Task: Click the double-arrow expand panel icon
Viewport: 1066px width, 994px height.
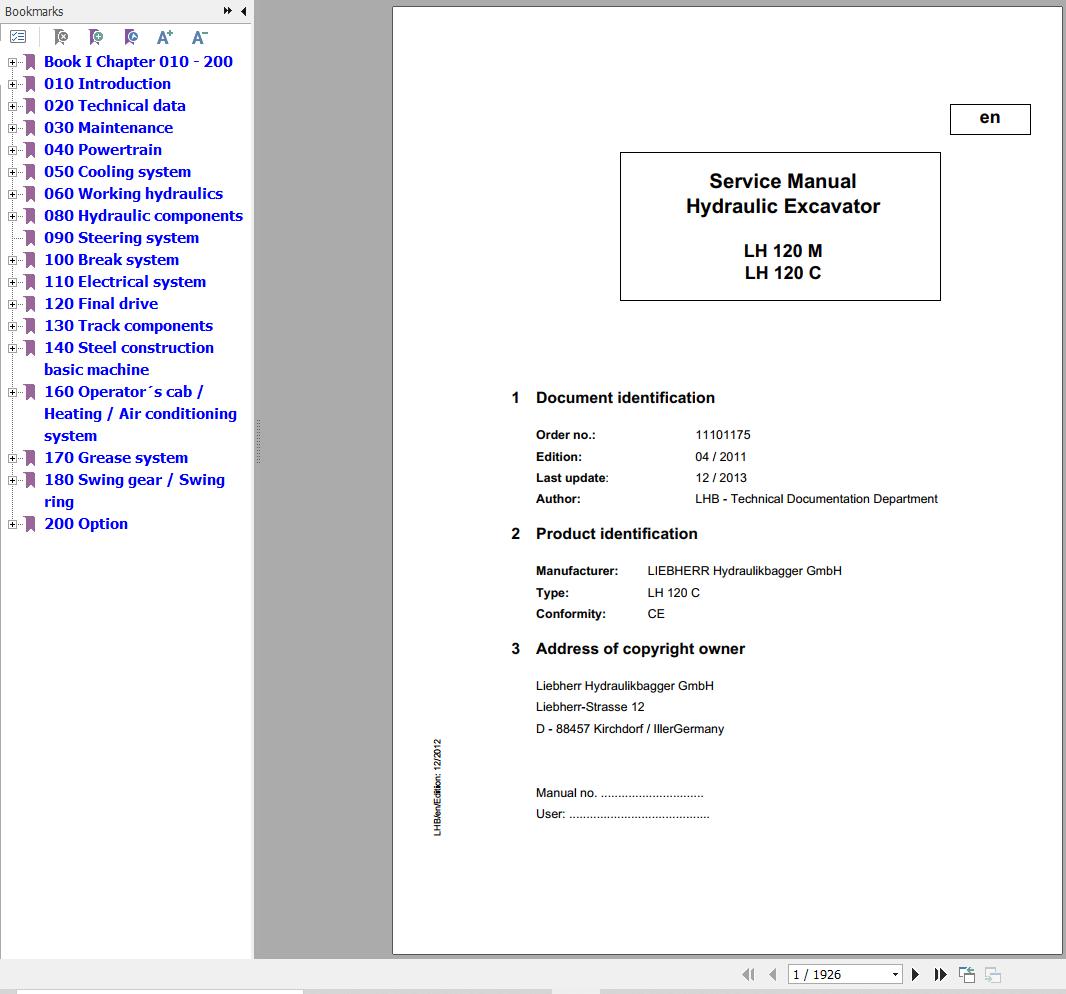Action: coord(228,11)
